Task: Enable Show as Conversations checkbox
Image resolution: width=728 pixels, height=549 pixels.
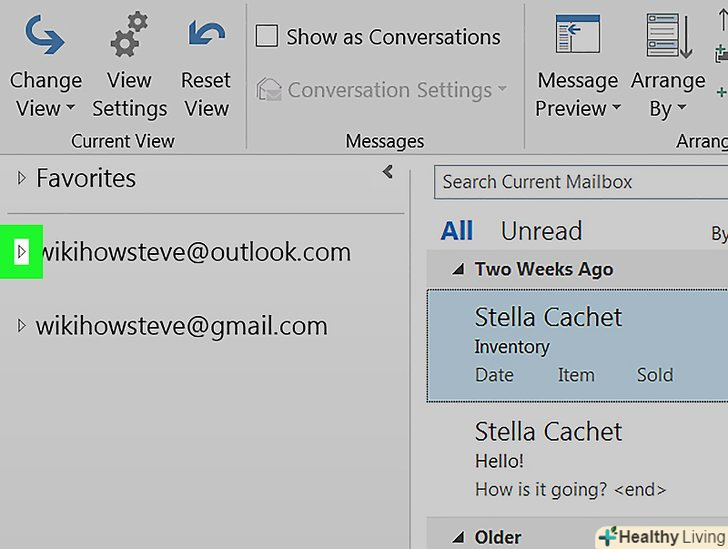Action: (266, 37)
